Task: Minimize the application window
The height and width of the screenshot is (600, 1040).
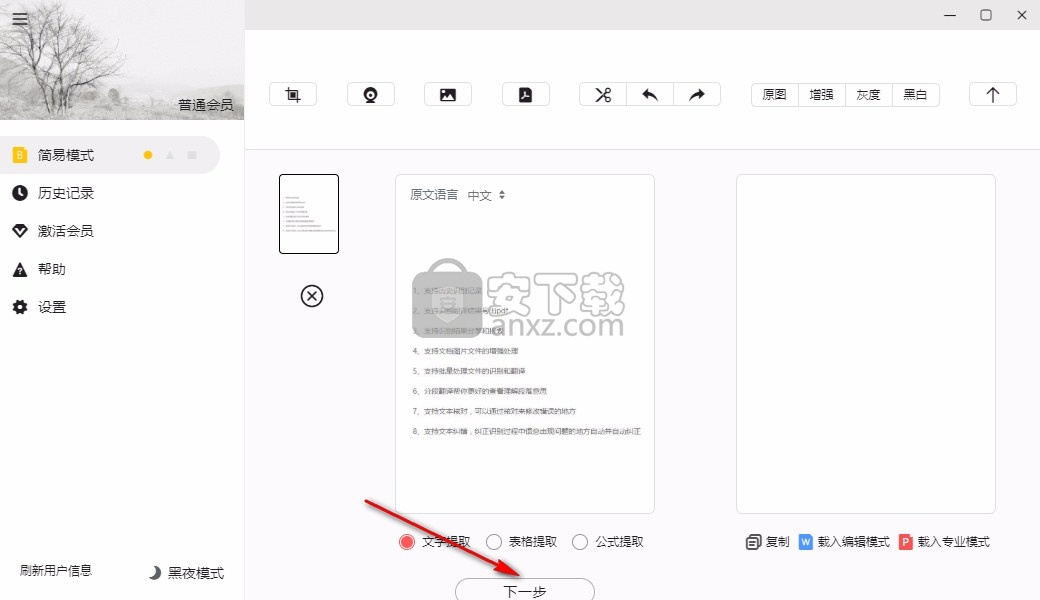Action: point(950,15)
